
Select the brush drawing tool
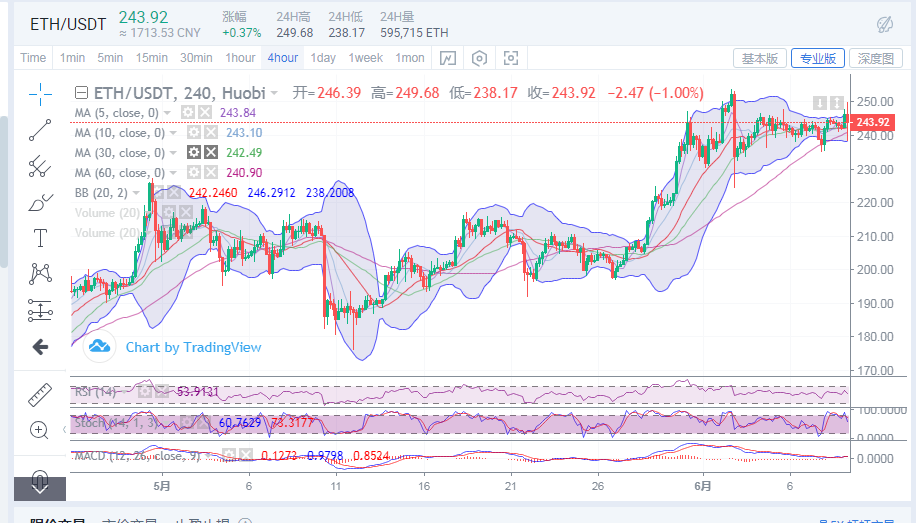tap(40, 201)
